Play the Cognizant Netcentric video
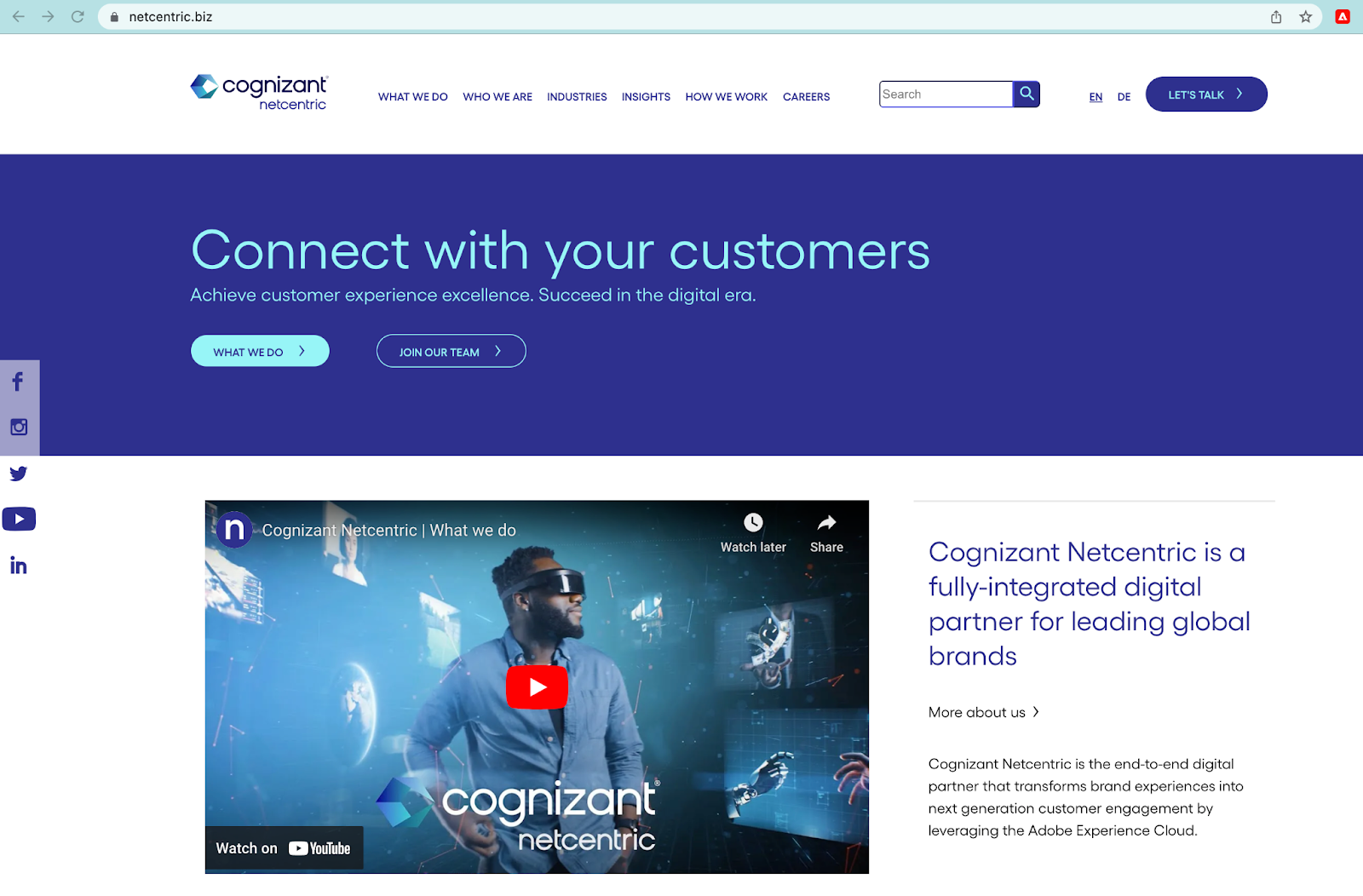The height and width of the screenshot is (896, 1363). (537, 686)
